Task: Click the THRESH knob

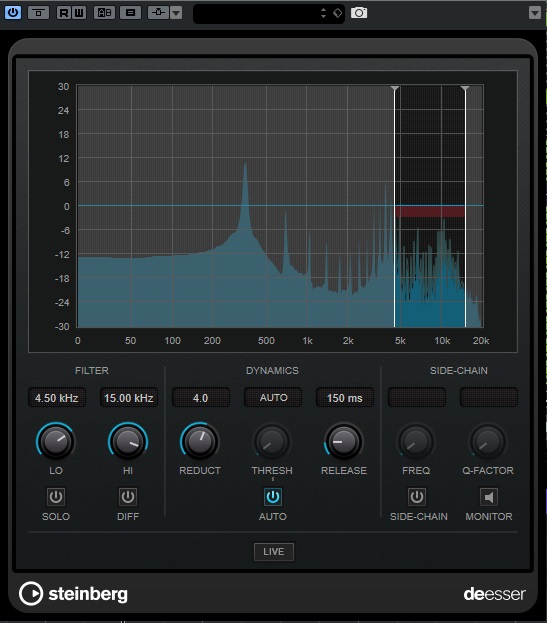Action: pyautogui.click(x=272, y=442)
